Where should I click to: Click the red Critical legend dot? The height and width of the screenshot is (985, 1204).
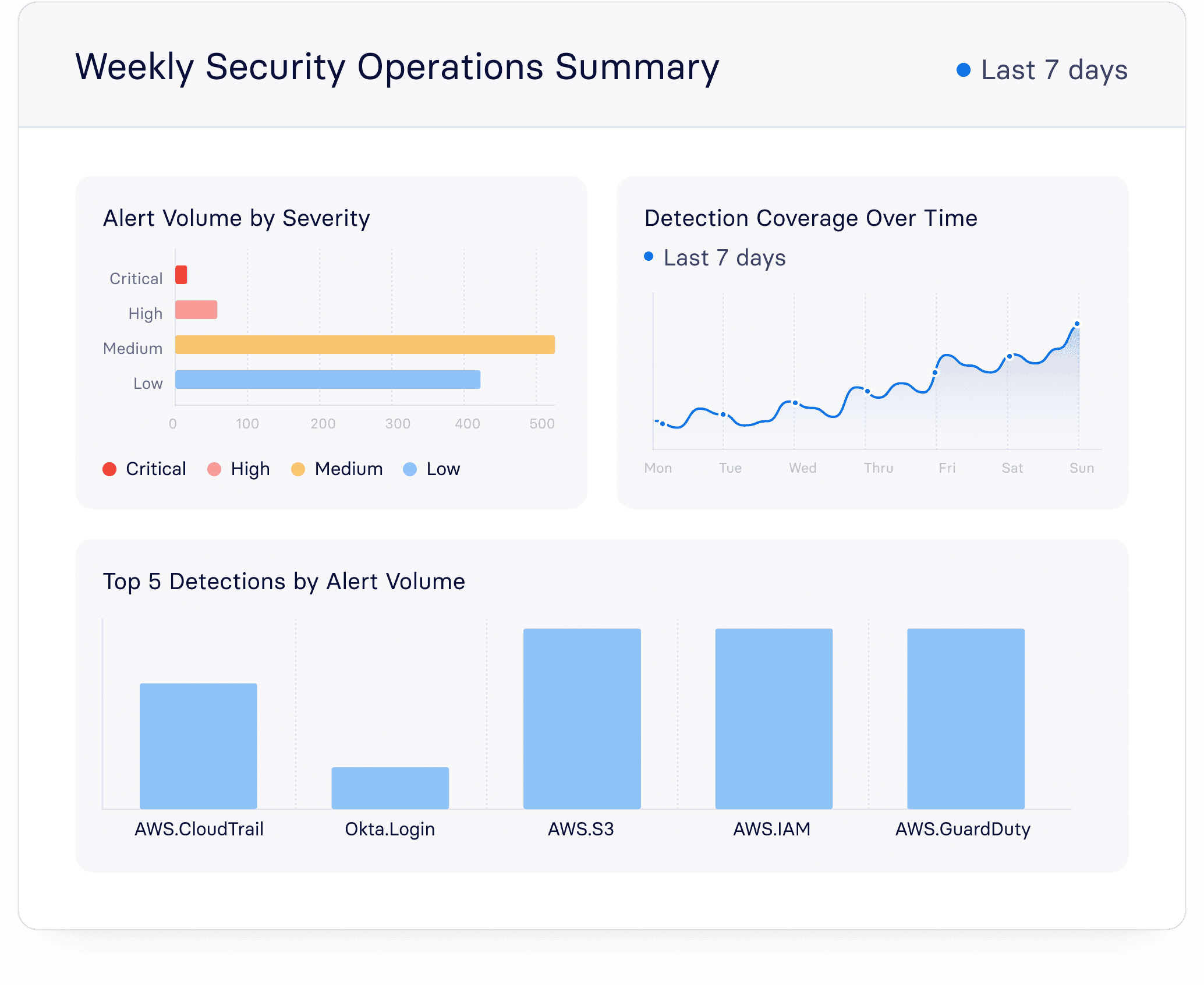[x=109, y=469]
